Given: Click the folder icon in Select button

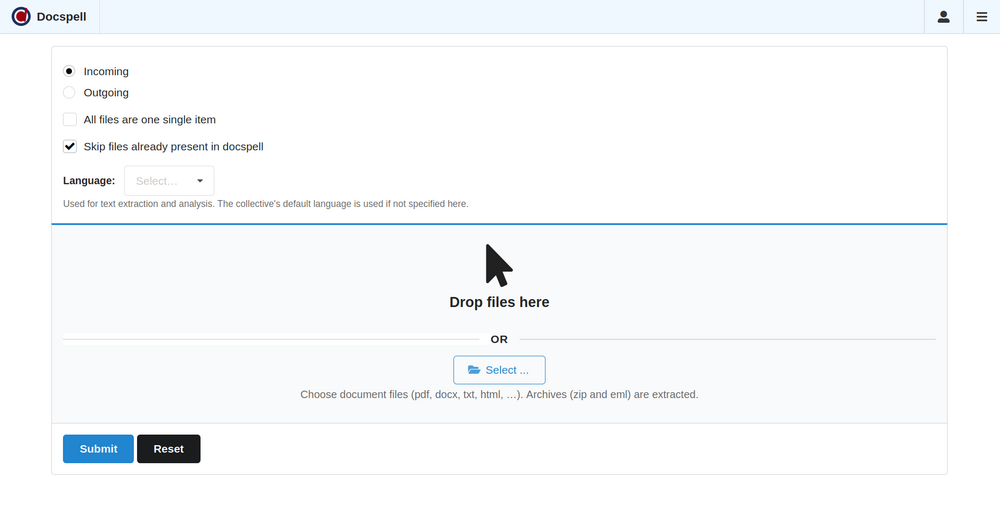Looking at the screenshot, I should 474,370.
